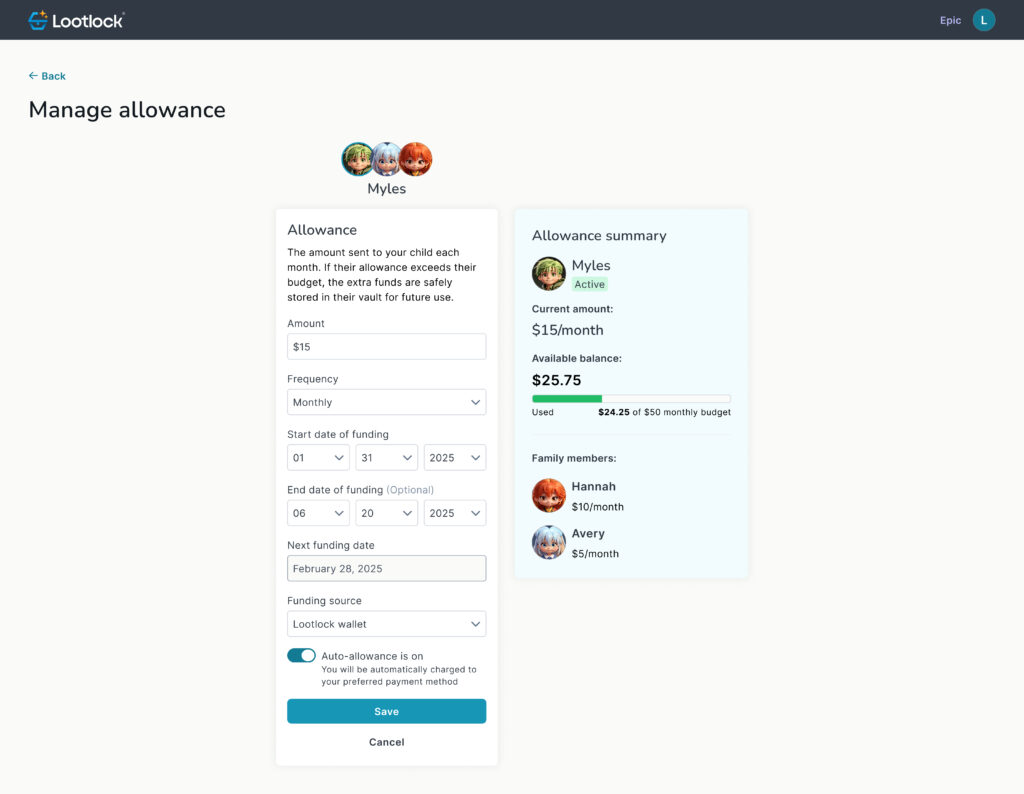
Task: Select the green-haired avatar above Myles
Action: coord(357,159)
